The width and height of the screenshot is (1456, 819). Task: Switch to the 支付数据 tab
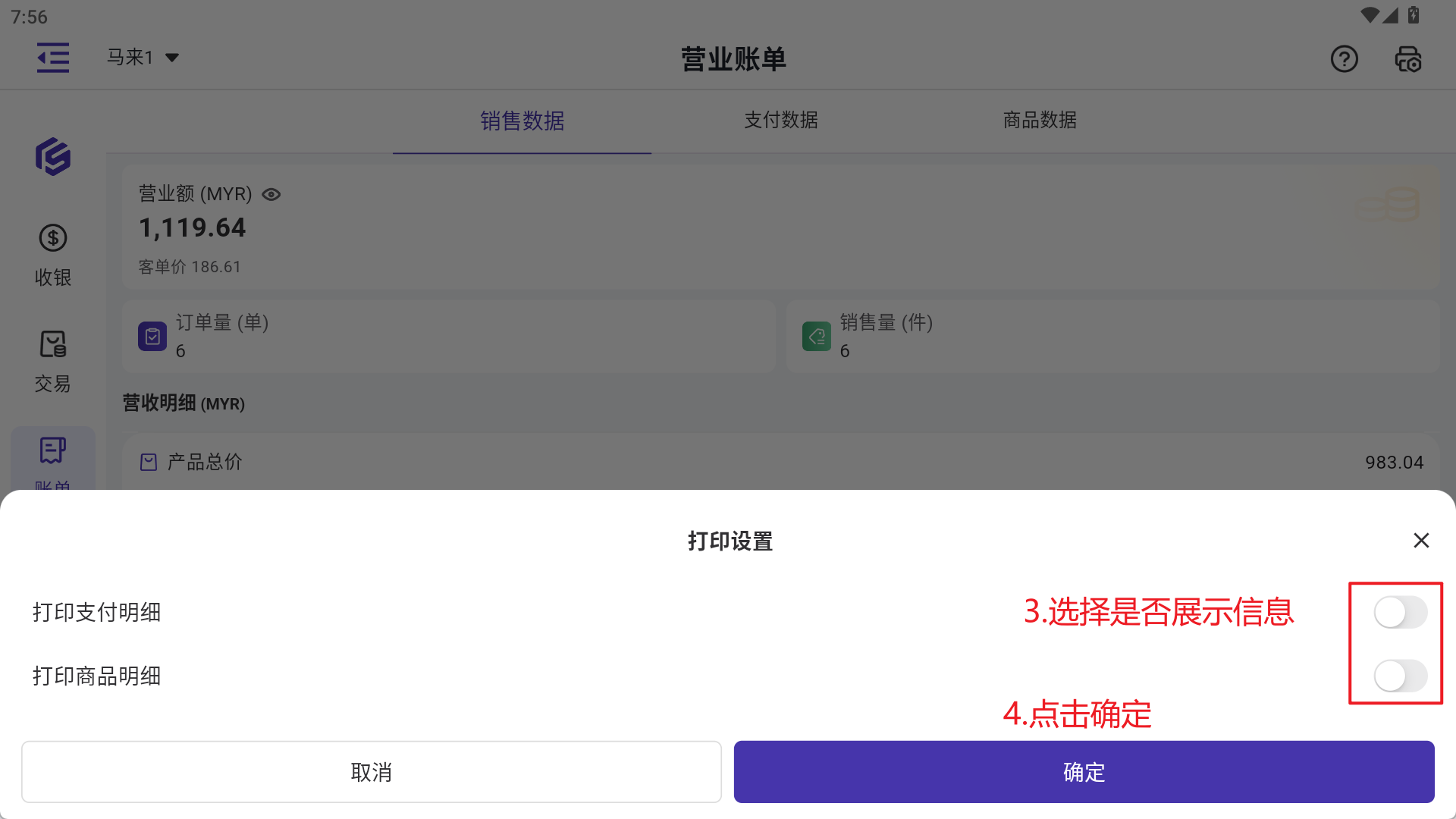coord(780,120)
